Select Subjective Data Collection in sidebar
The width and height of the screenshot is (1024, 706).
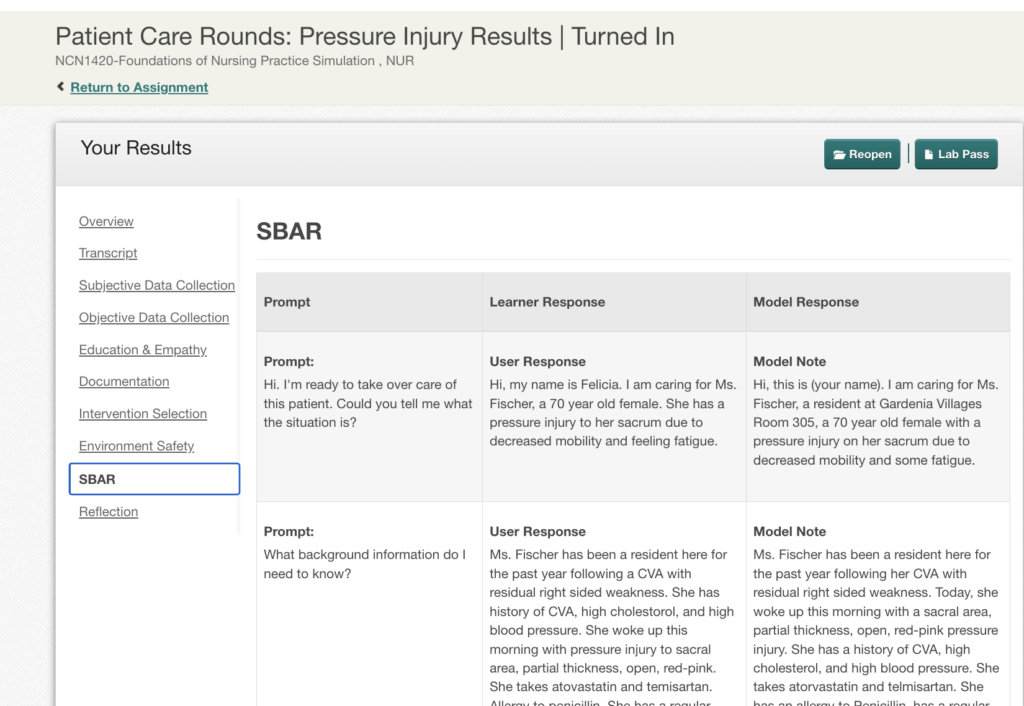pyautogui.click(x=157, y=285)
